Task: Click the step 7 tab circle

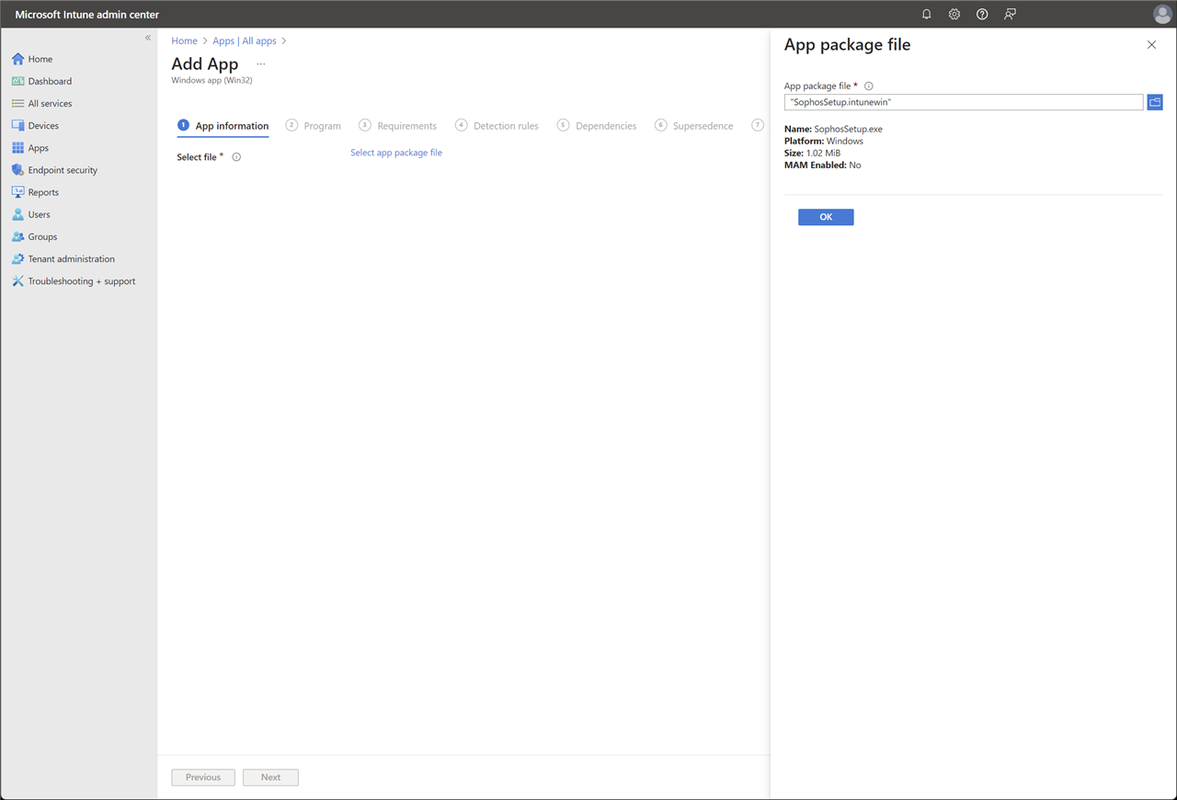Action: pos(757,125)
